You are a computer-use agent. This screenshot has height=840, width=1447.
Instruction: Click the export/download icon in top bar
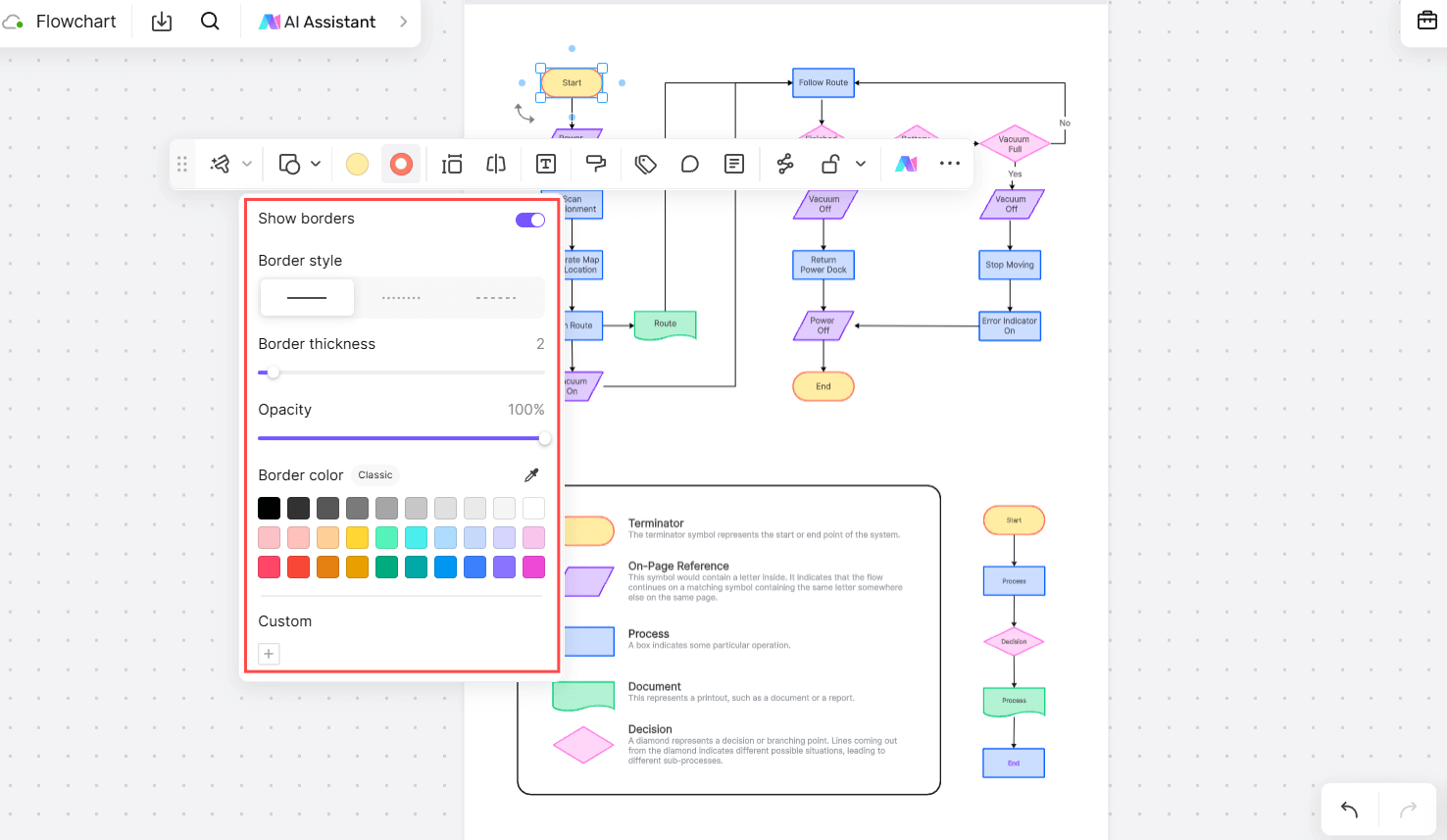(x=162, y=22)
